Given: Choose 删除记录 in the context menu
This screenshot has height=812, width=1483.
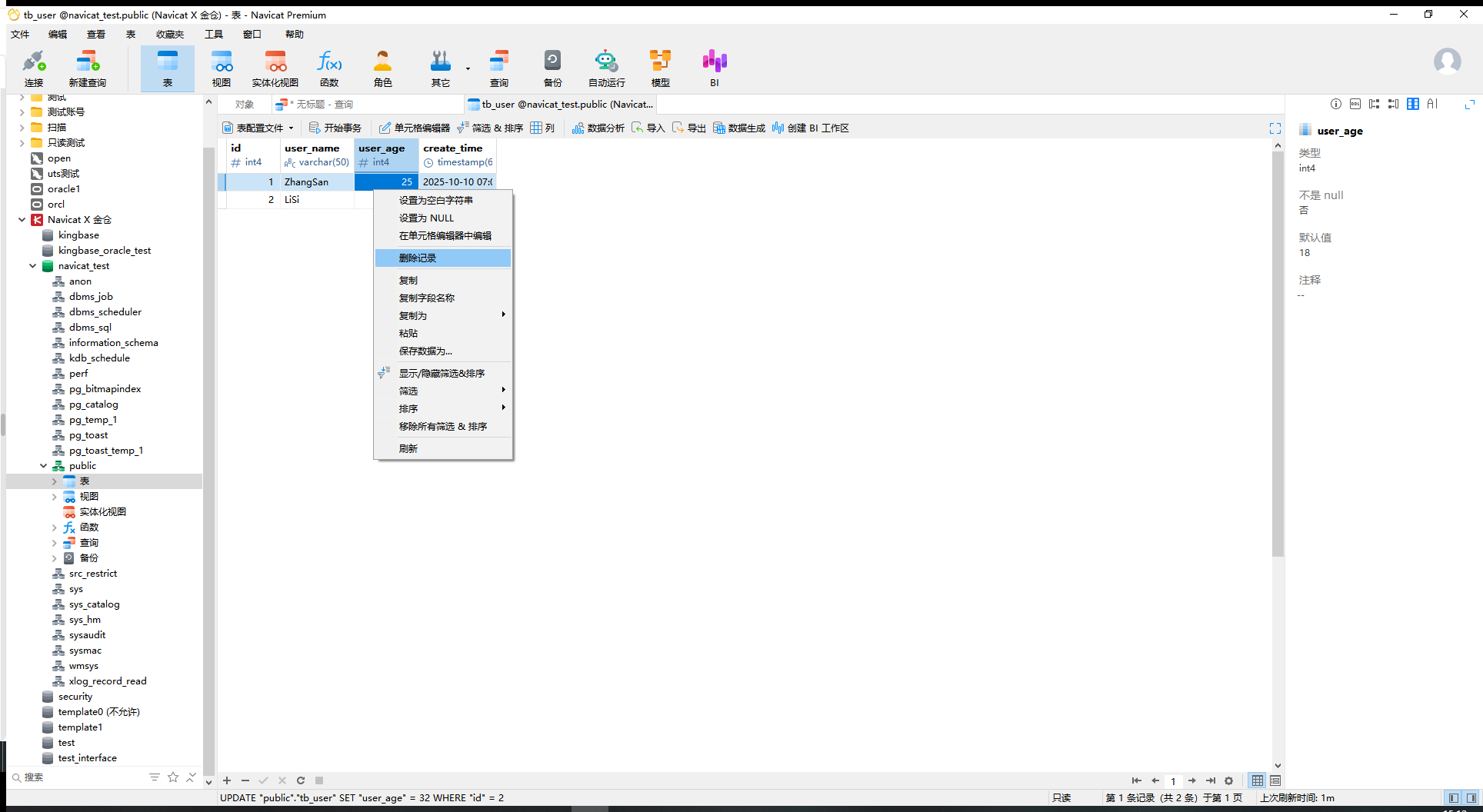Looking at the screenshot, I should click(443, 258).
